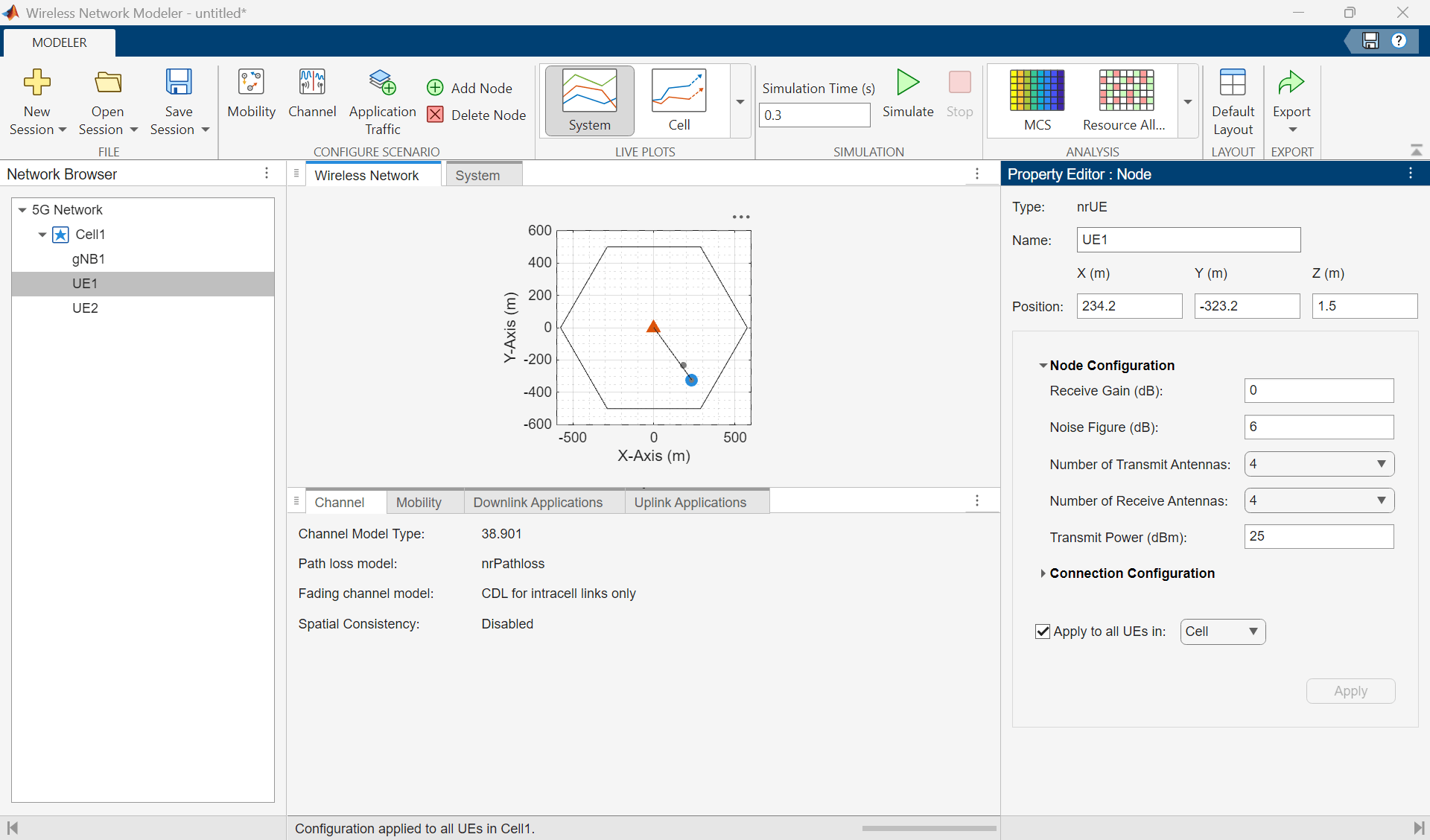This screenshot has width=1430, height=840.
Task: Open Number of Transmit Antennas dropdown
Action: (1318, 464)
